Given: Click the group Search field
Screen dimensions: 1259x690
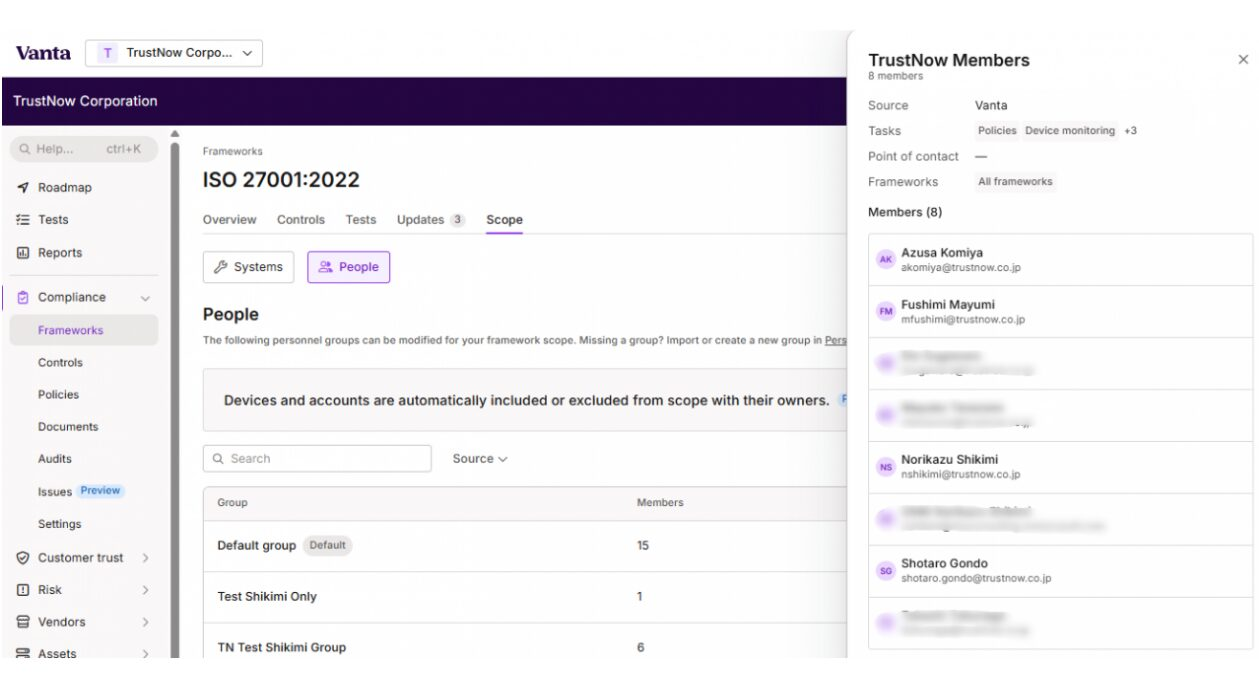Looking at the screenshot, I should click(x=317, y=459).
